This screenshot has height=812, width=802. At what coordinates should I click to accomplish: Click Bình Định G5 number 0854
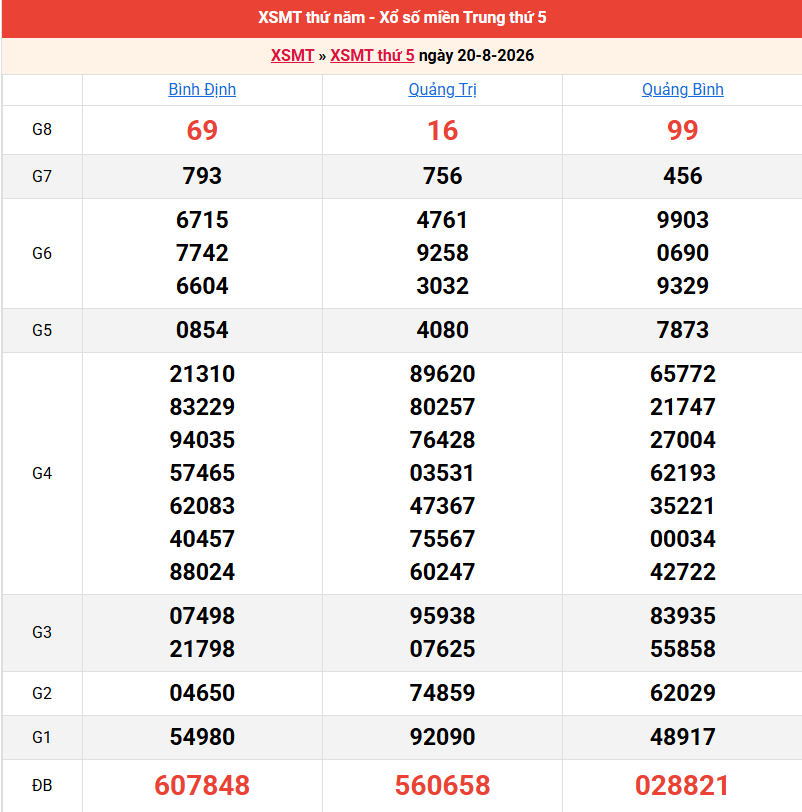point(202,330)
